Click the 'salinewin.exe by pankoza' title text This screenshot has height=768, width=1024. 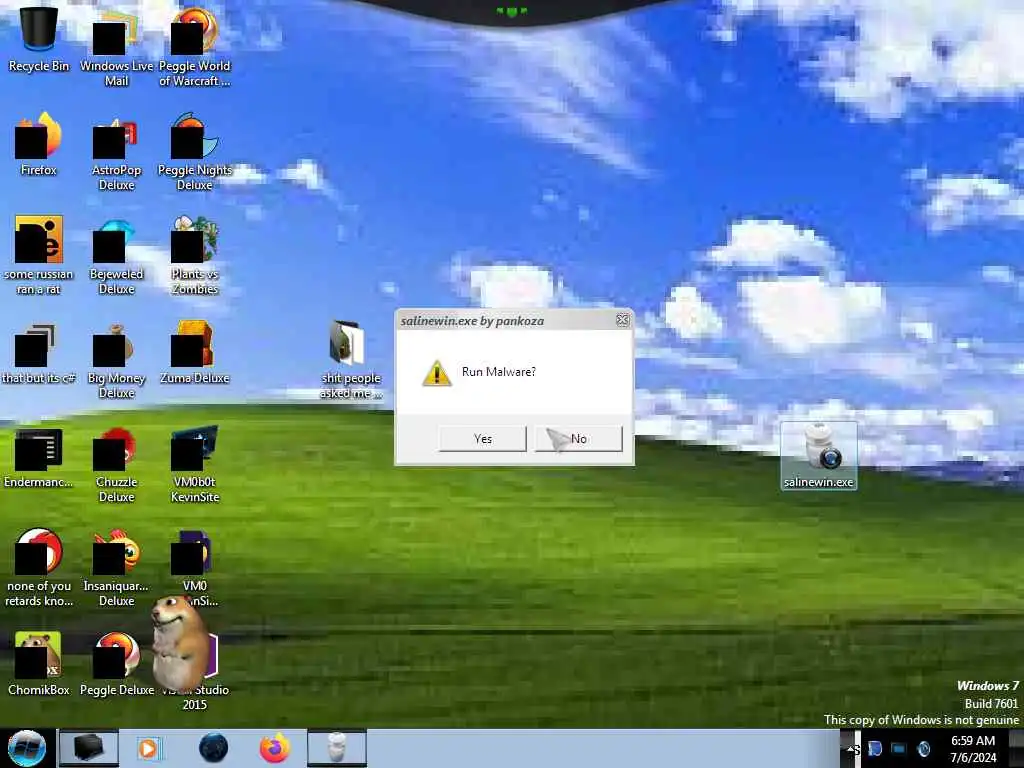coord(472,321)
